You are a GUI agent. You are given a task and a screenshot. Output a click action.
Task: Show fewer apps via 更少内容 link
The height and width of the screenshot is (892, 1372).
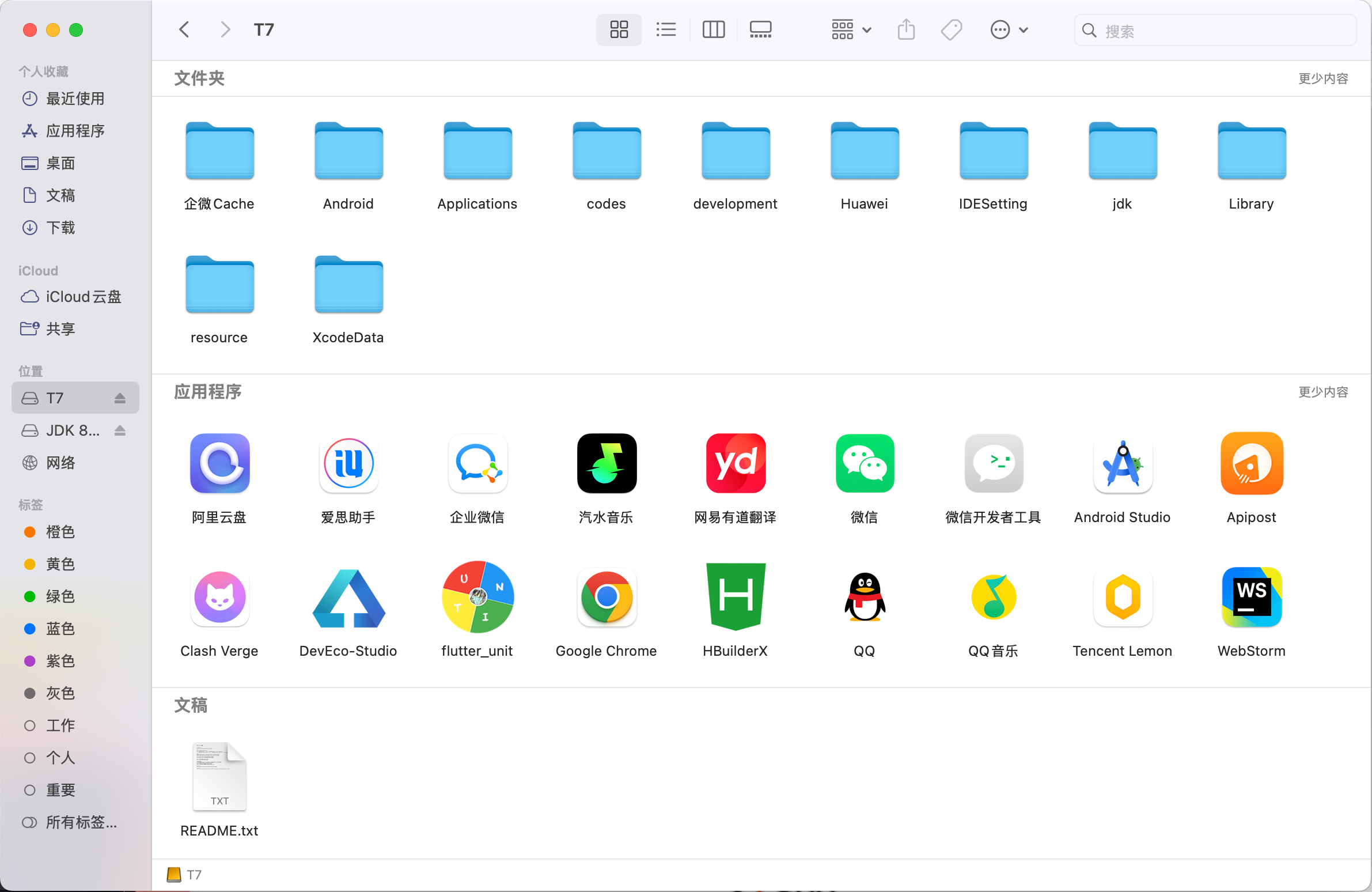(1322, 392)
